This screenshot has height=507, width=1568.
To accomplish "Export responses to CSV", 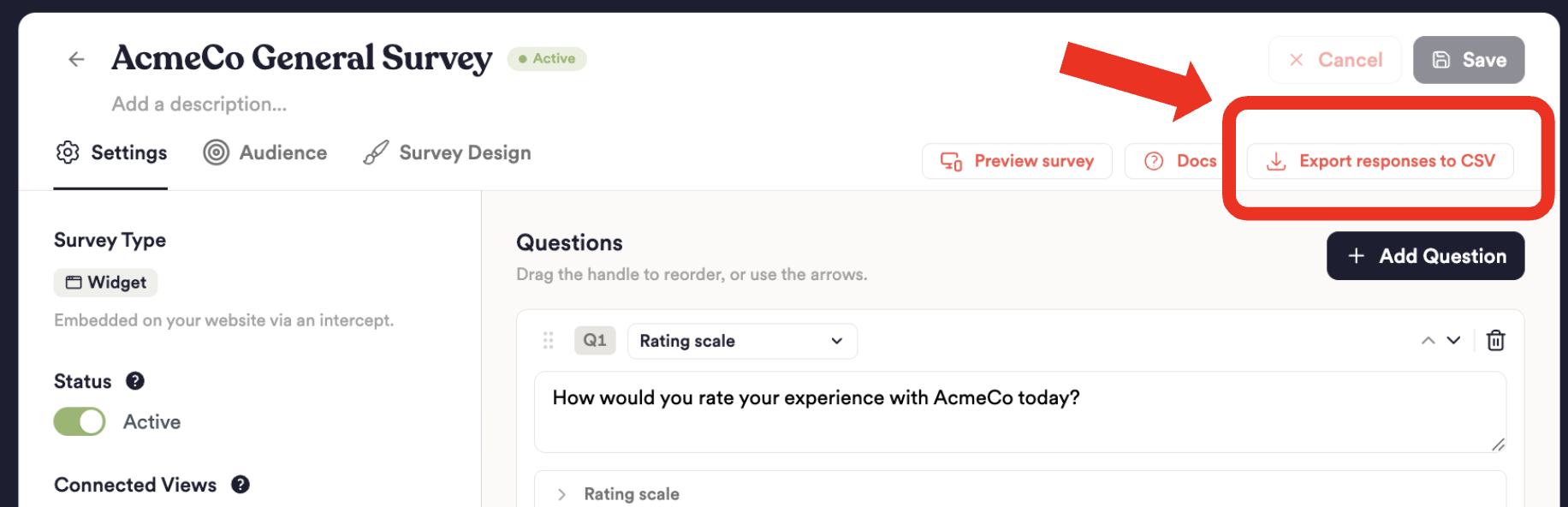I will point(1380,161).
